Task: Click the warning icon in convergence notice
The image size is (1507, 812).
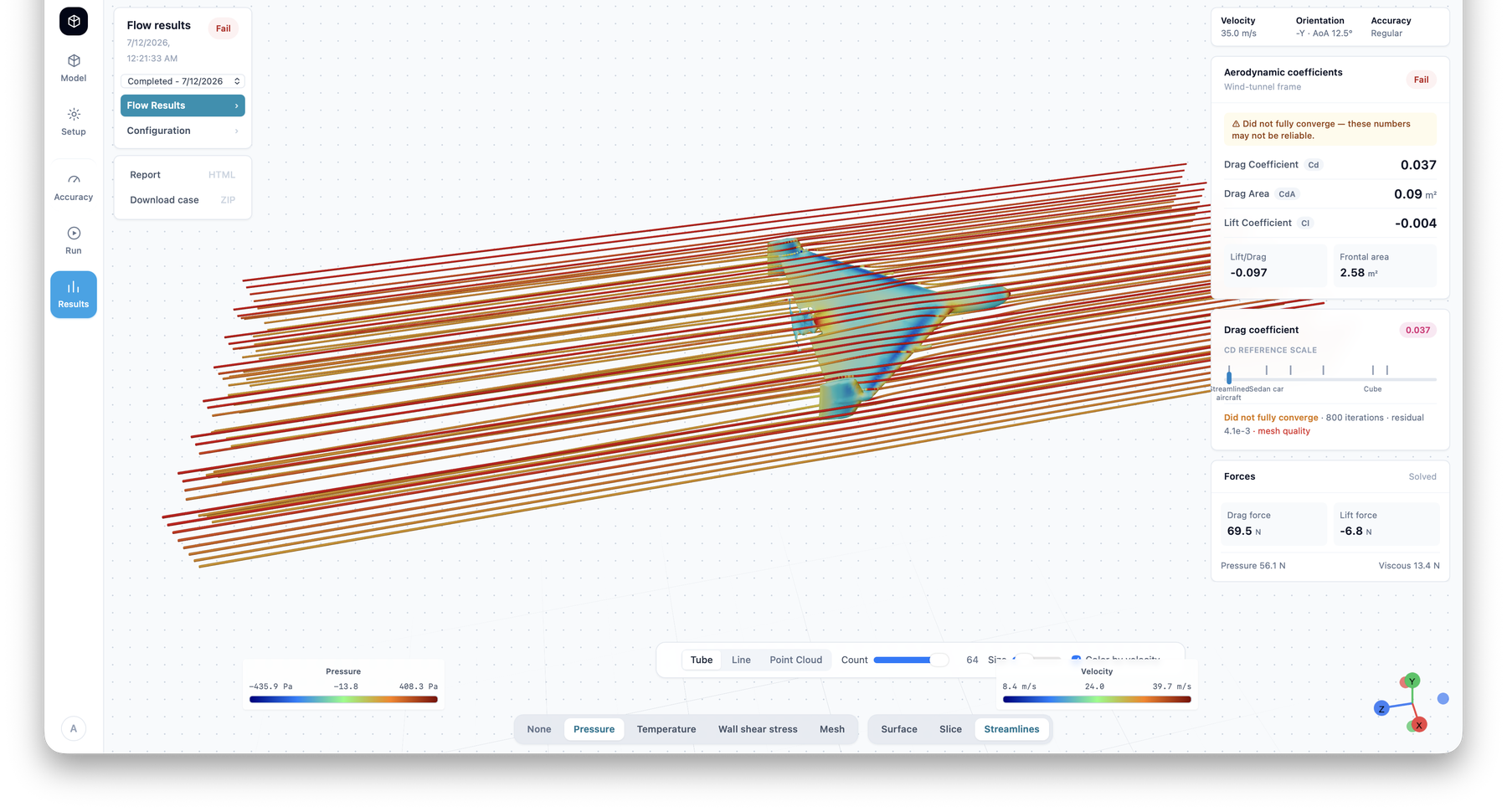Action: point(1236,124)
